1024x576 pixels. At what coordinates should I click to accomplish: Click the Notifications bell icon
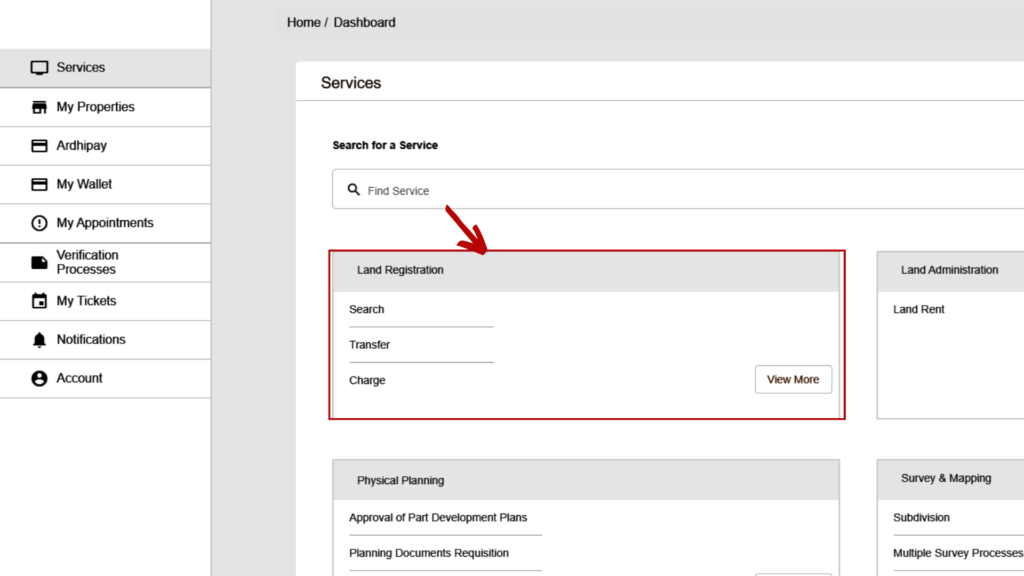point(39,340)
